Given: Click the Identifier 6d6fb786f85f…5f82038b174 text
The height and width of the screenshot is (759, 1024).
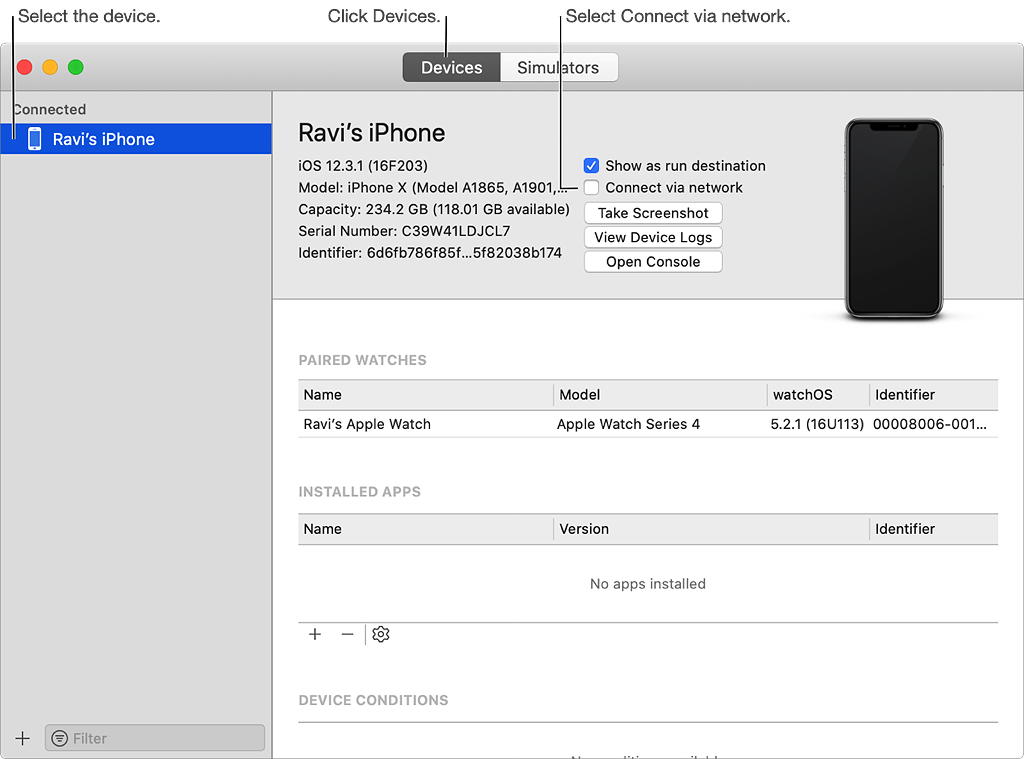Looking at the screenshot, I should 430,253.
